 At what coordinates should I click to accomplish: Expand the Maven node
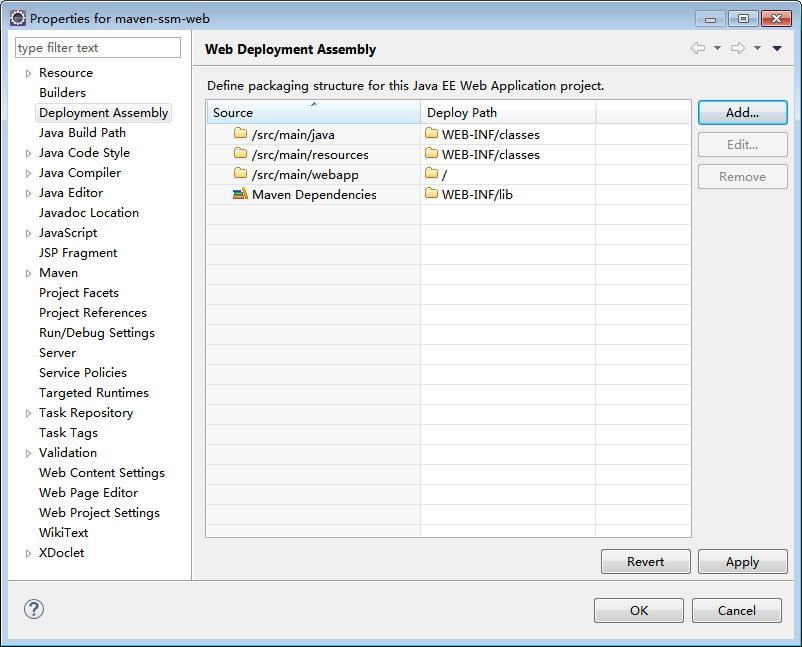tap(29, 273)
